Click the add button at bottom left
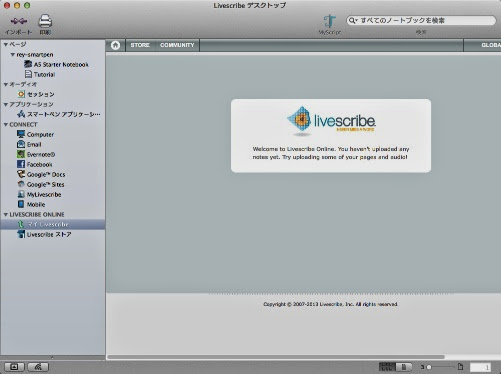 (14, 367)
